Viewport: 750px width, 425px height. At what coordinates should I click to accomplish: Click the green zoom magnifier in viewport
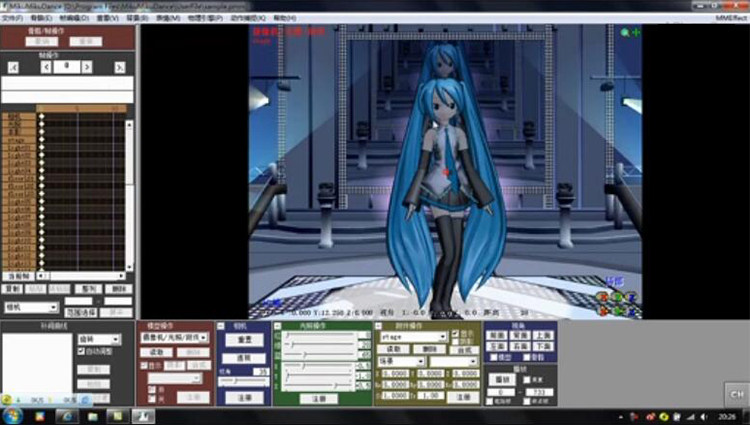coord(625,33)
